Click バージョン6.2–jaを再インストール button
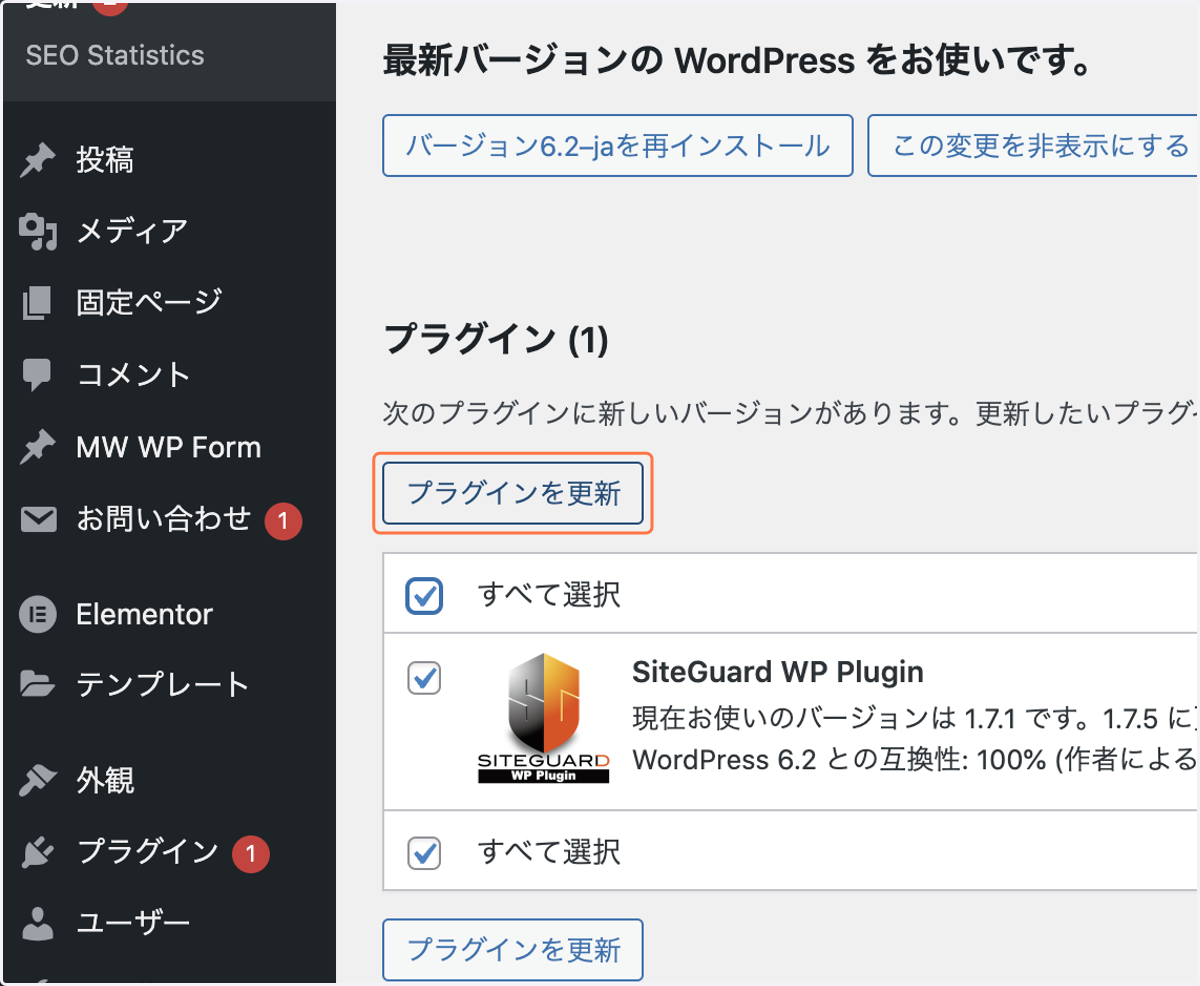This screenshot has width=1200, height=986. (x=618, y=146)
